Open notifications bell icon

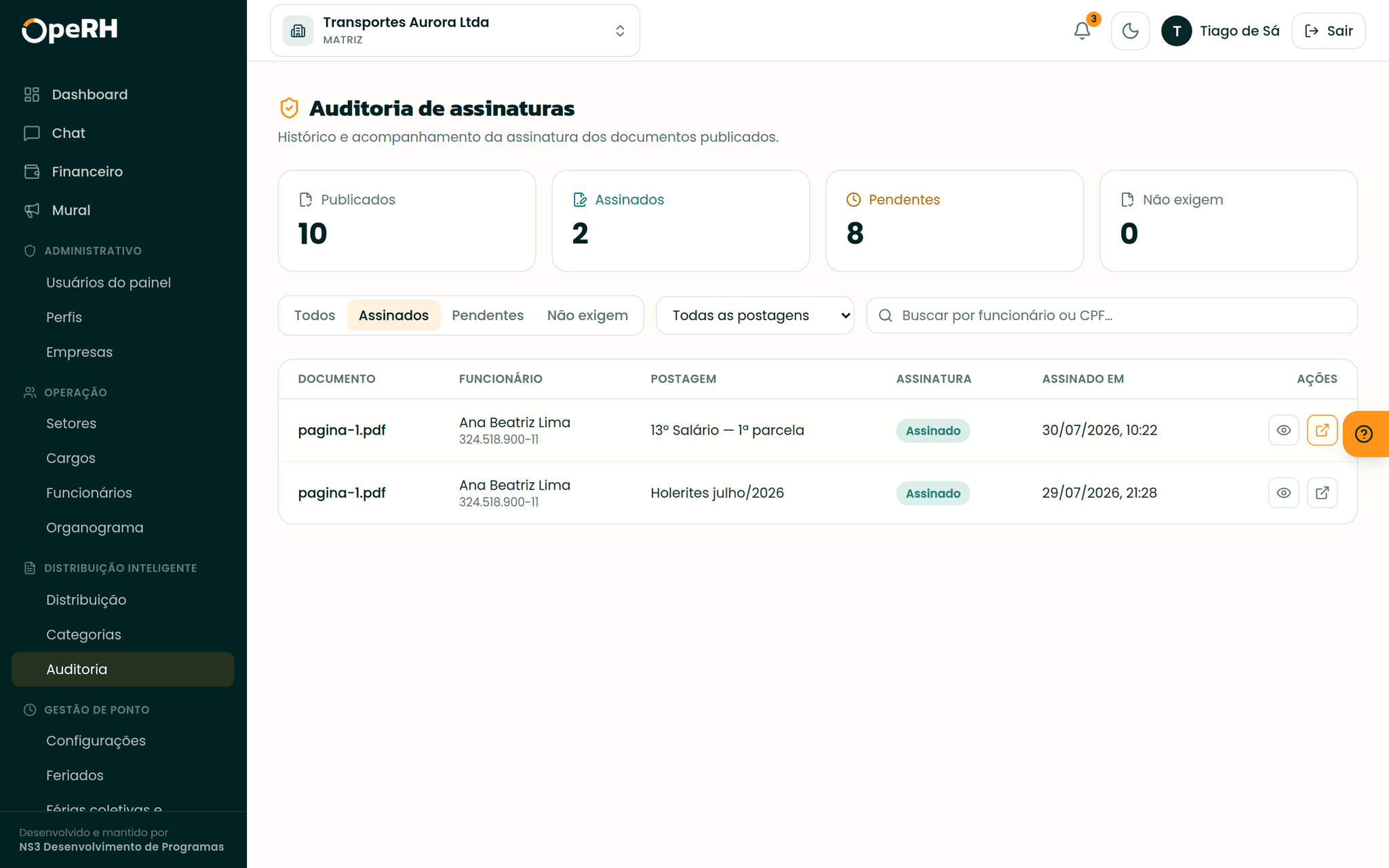tap(1082, 31)
